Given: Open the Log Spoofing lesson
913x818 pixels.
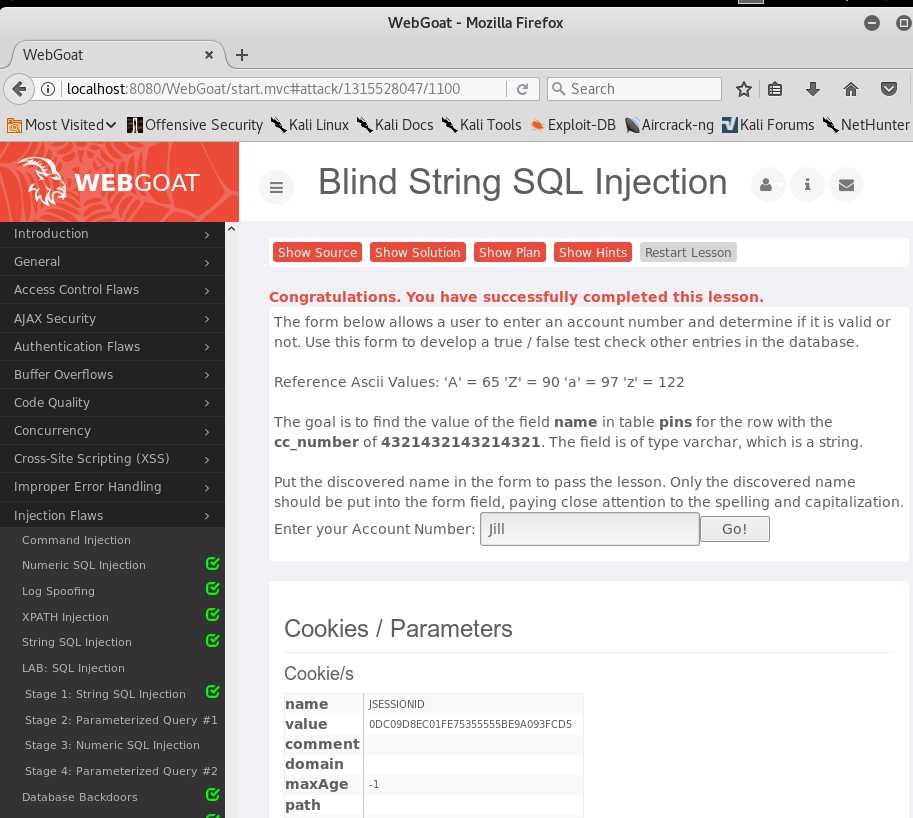Looking at the screenshot, I should tap(58, 591).
